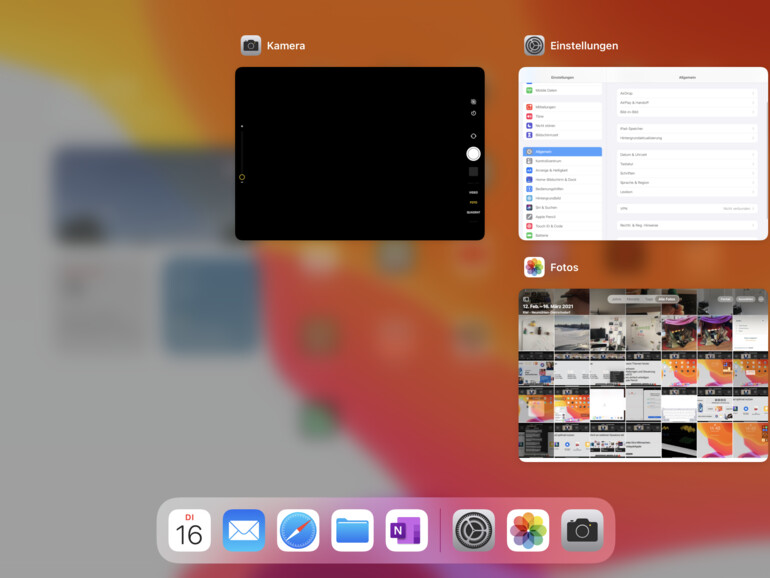Expand the iPad-Speicher row

[687, 129]
